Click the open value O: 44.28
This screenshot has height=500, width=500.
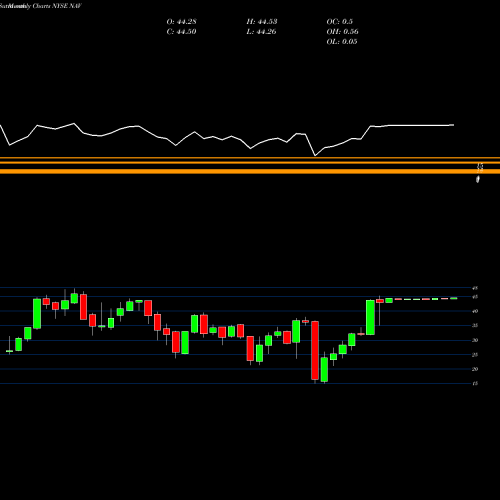[x=181, y=22]
